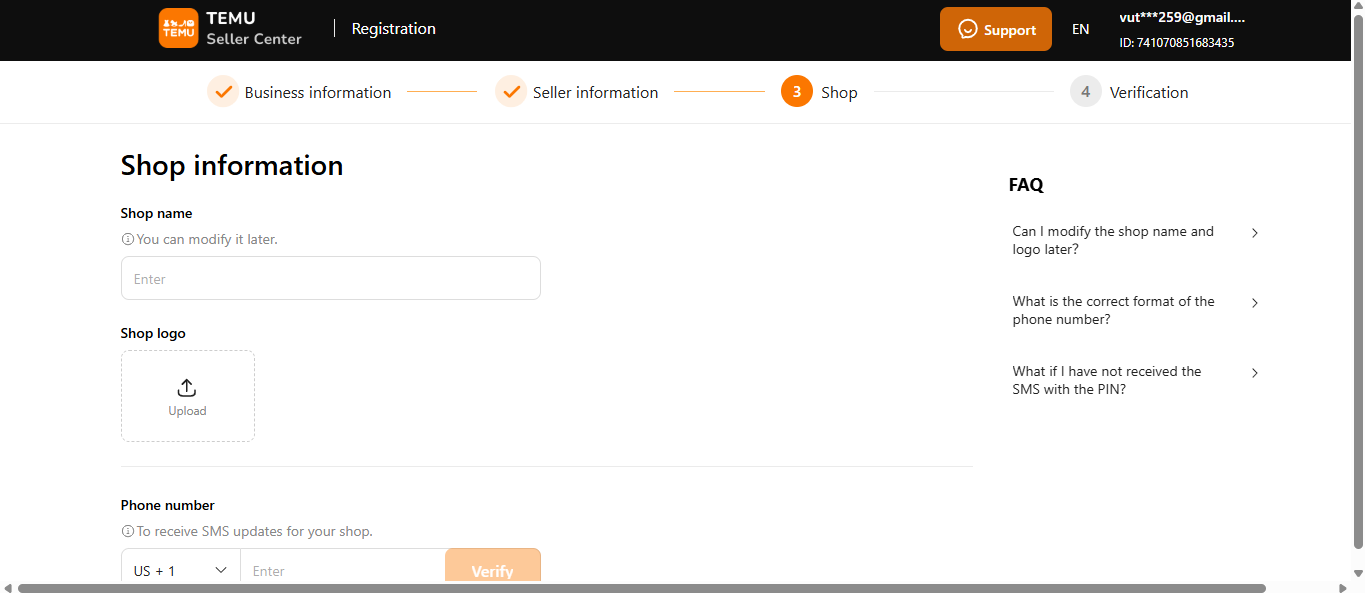The width and height of the screenshot is (1365, 593).
Task: Open the FAQ about missing SMS PIN
Action: click(1136, 380)
